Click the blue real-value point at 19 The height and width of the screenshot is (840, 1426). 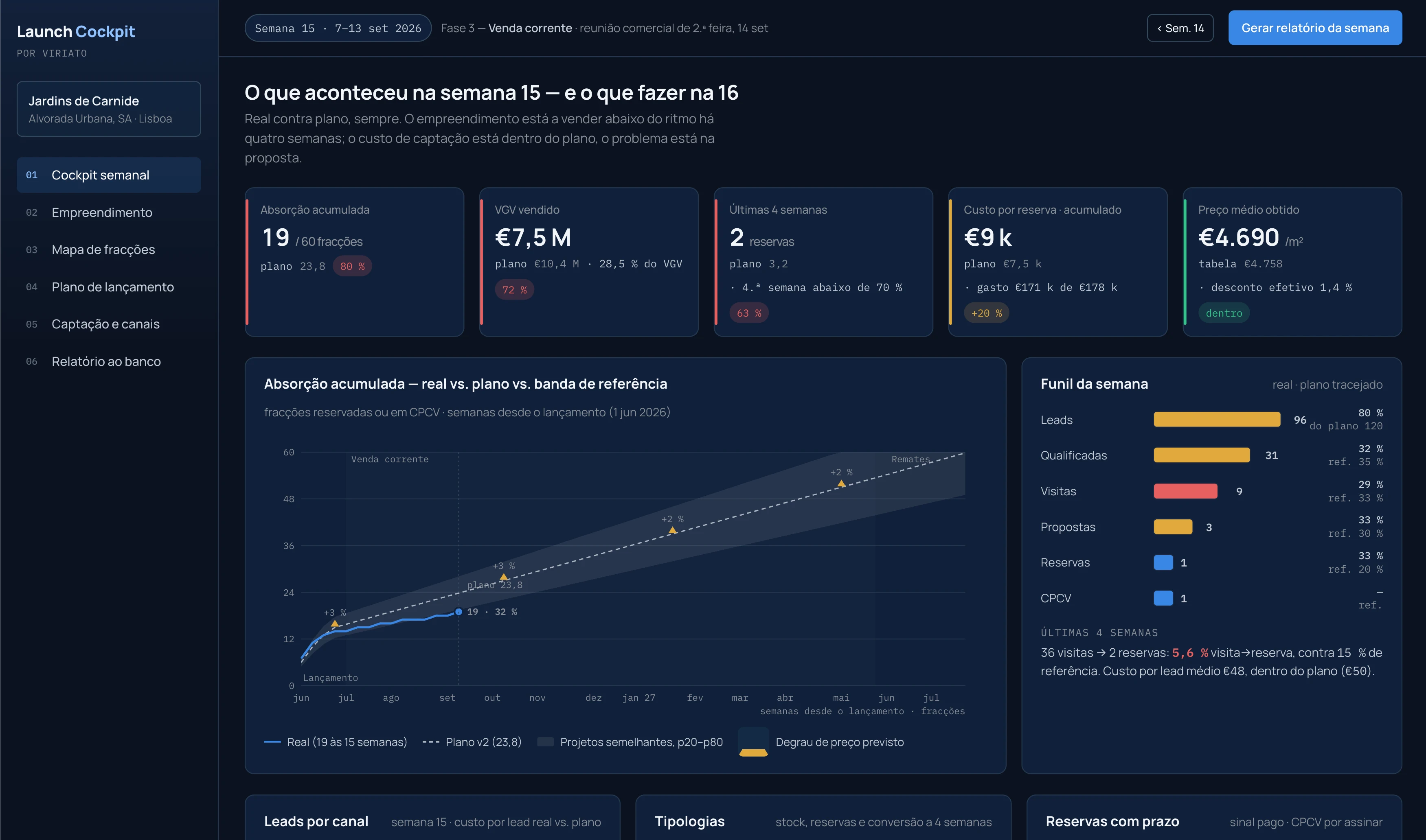[459, 611]
